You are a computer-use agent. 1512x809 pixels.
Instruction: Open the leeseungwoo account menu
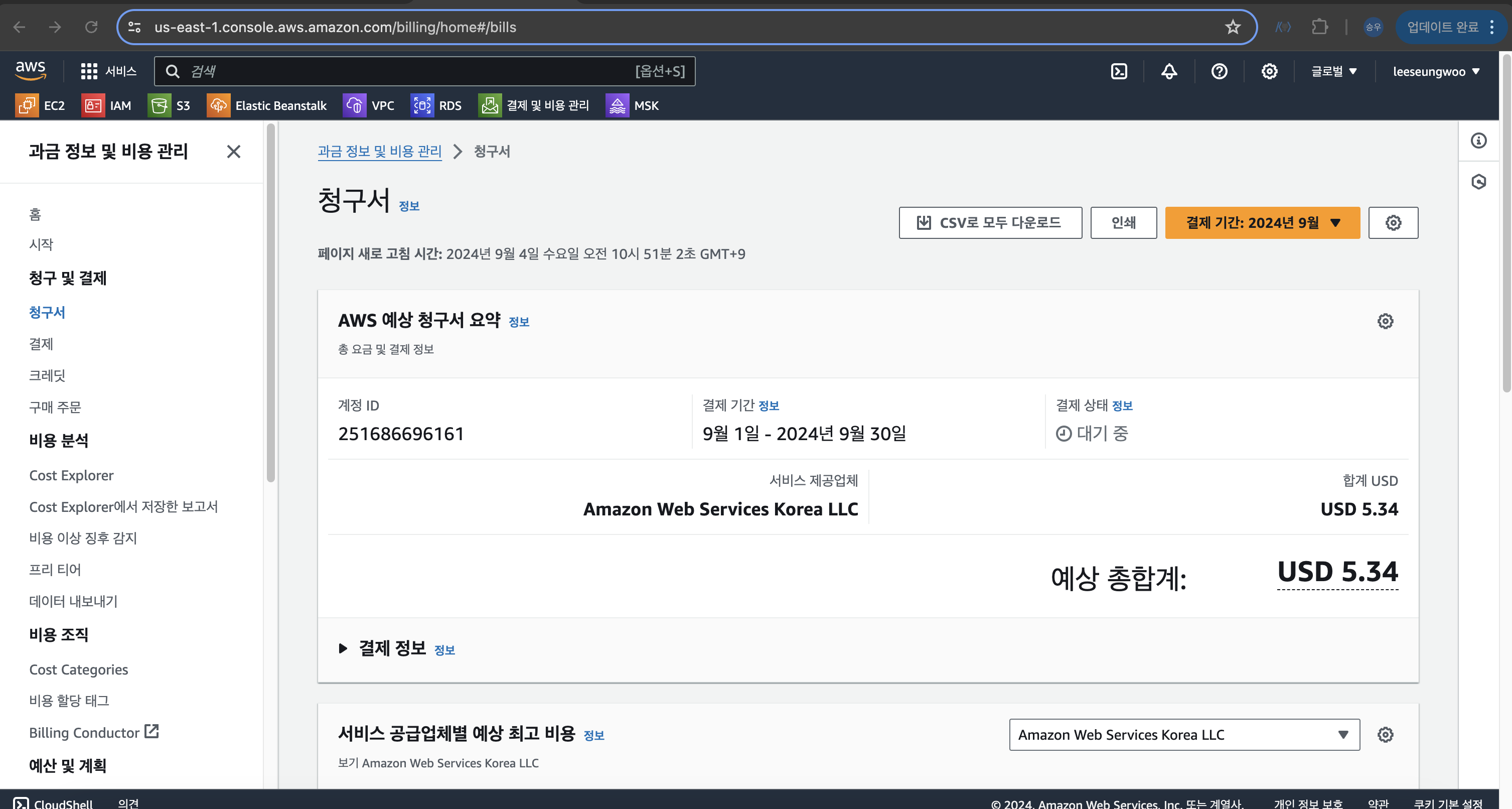[x=1436, y=72]
